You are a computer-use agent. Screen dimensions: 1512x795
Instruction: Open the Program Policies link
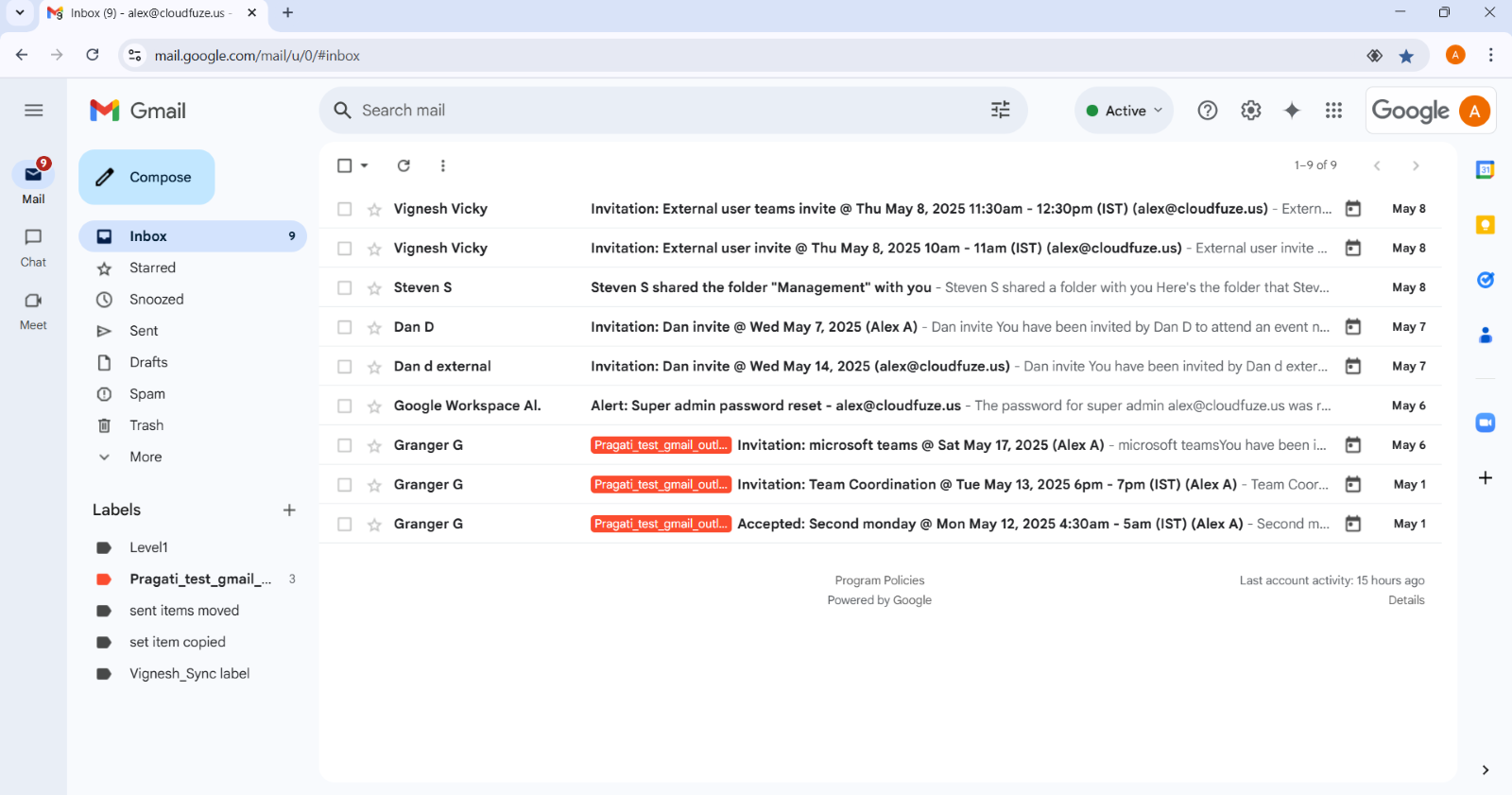click(x=880, y=580)
